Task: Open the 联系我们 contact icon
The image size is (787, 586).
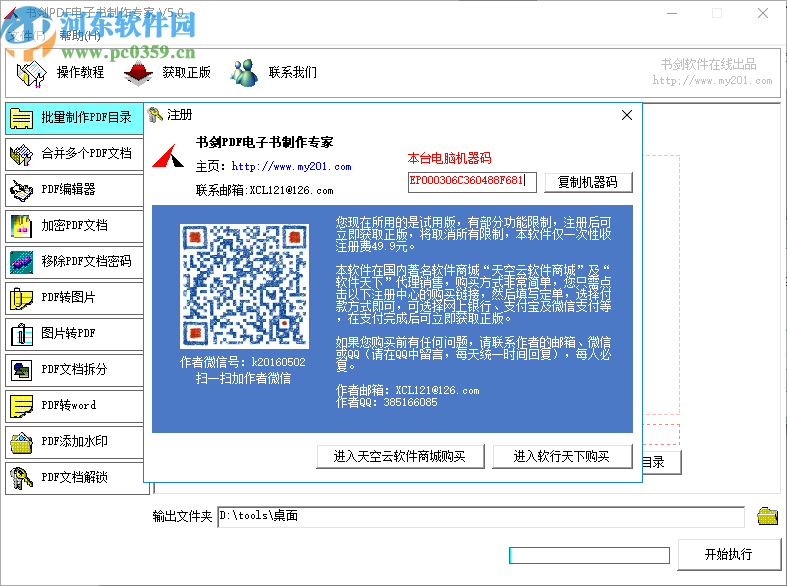Action: click(244, 73)
